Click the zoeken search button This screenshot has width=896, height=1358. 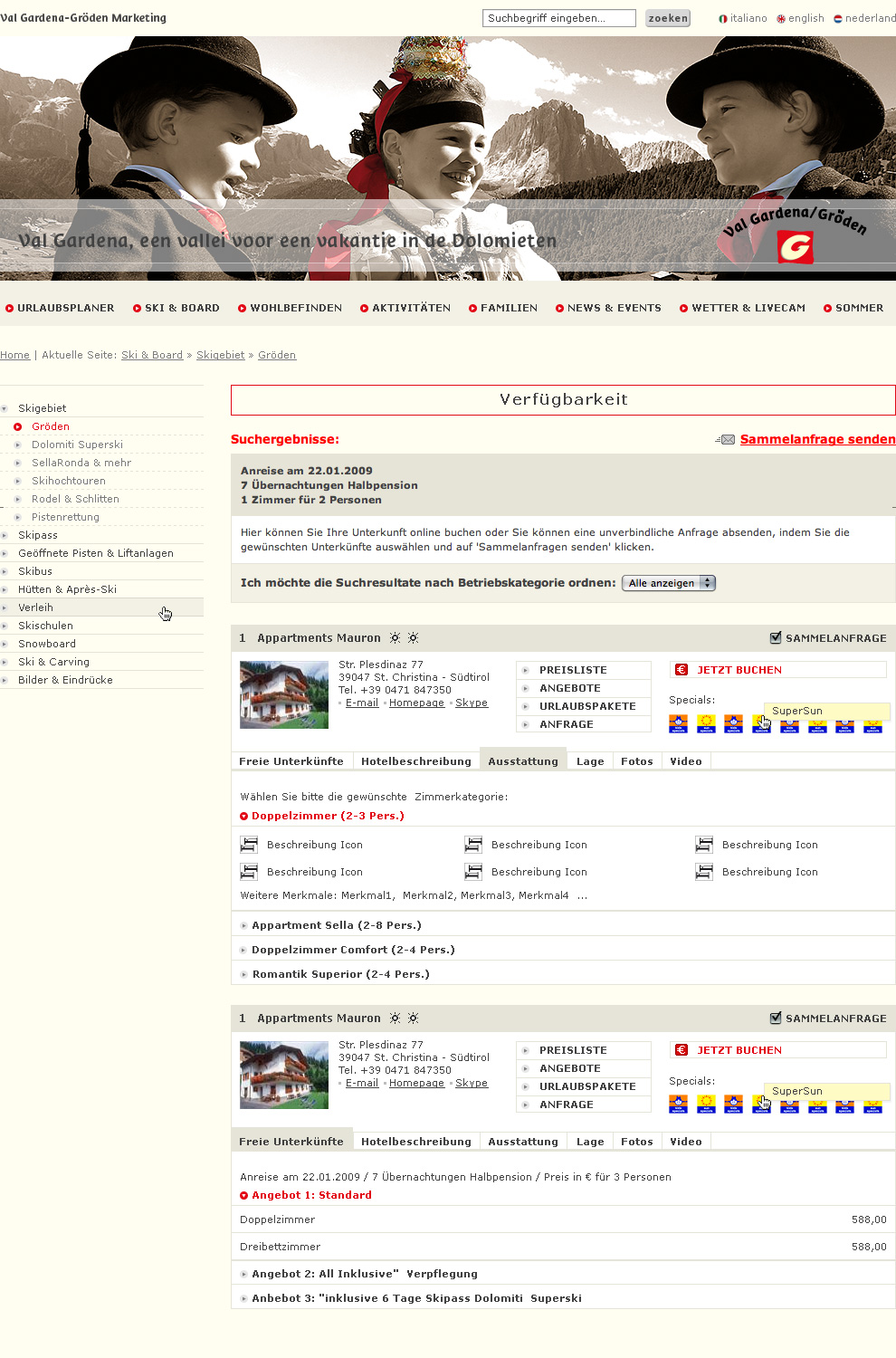[668, 18]
